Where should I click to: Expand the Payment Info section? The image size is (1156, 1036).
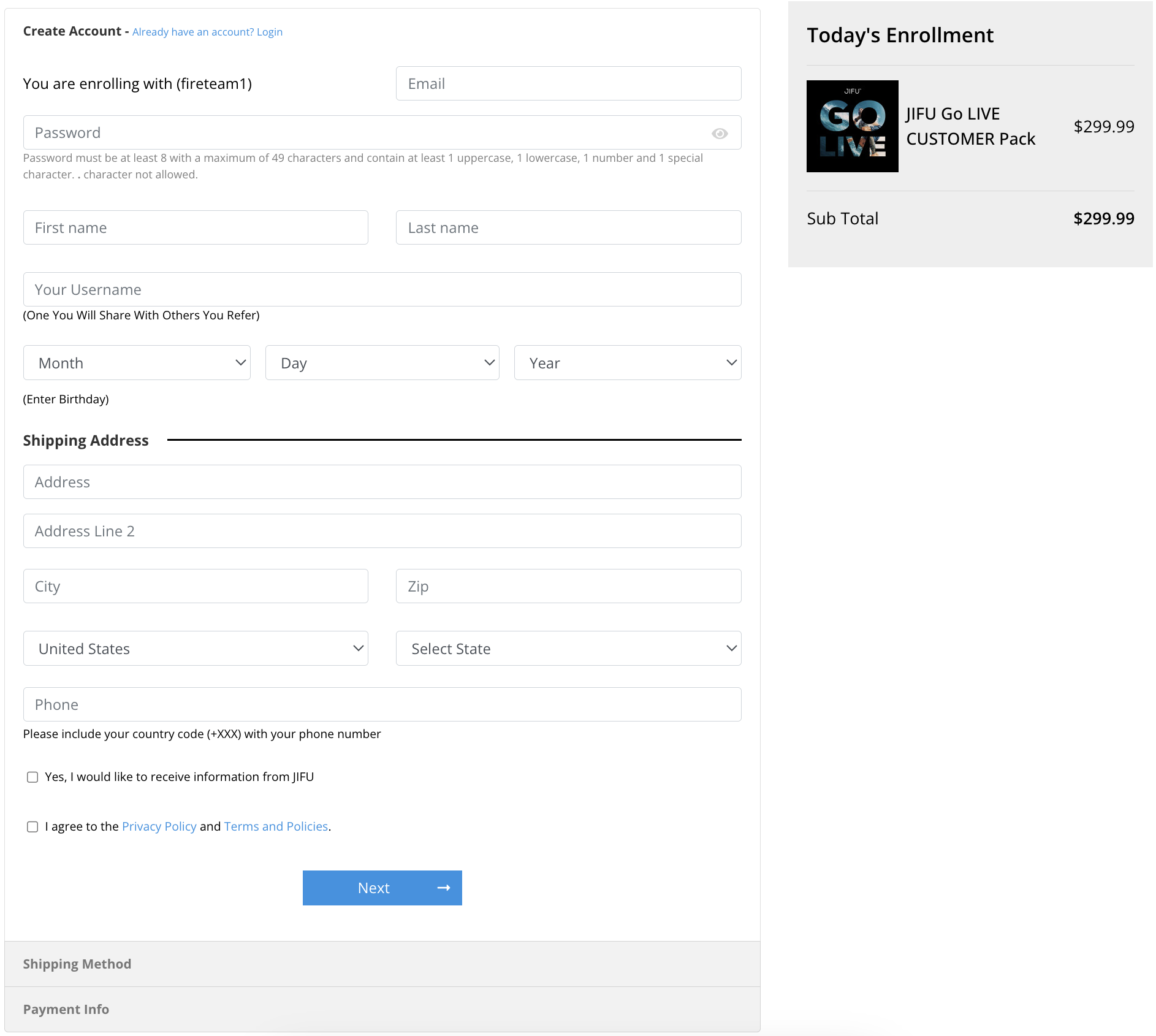pyautogui.click(x=382, y=1009)
